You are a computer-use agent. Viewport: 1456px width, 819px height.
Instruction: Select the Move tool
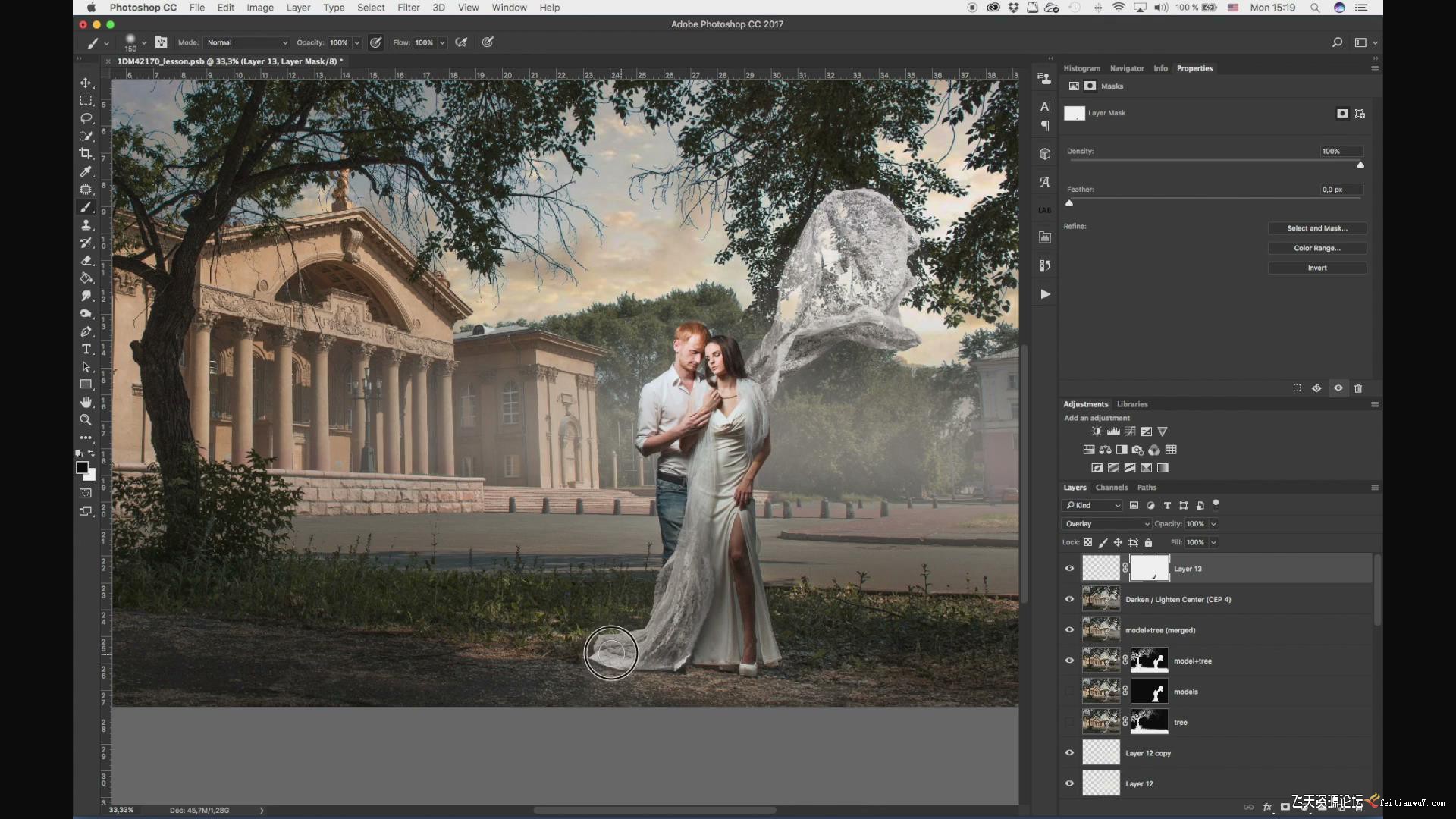click(x=86, y=83)
